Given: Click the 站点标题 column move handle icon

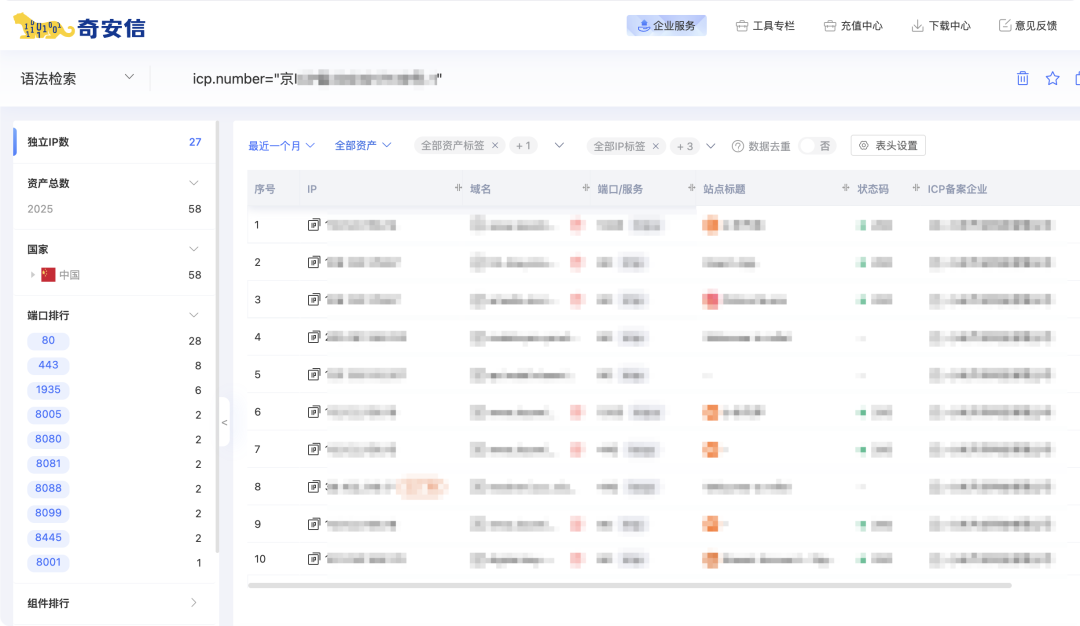Looking at the screenshot, I should coord(846,187).
